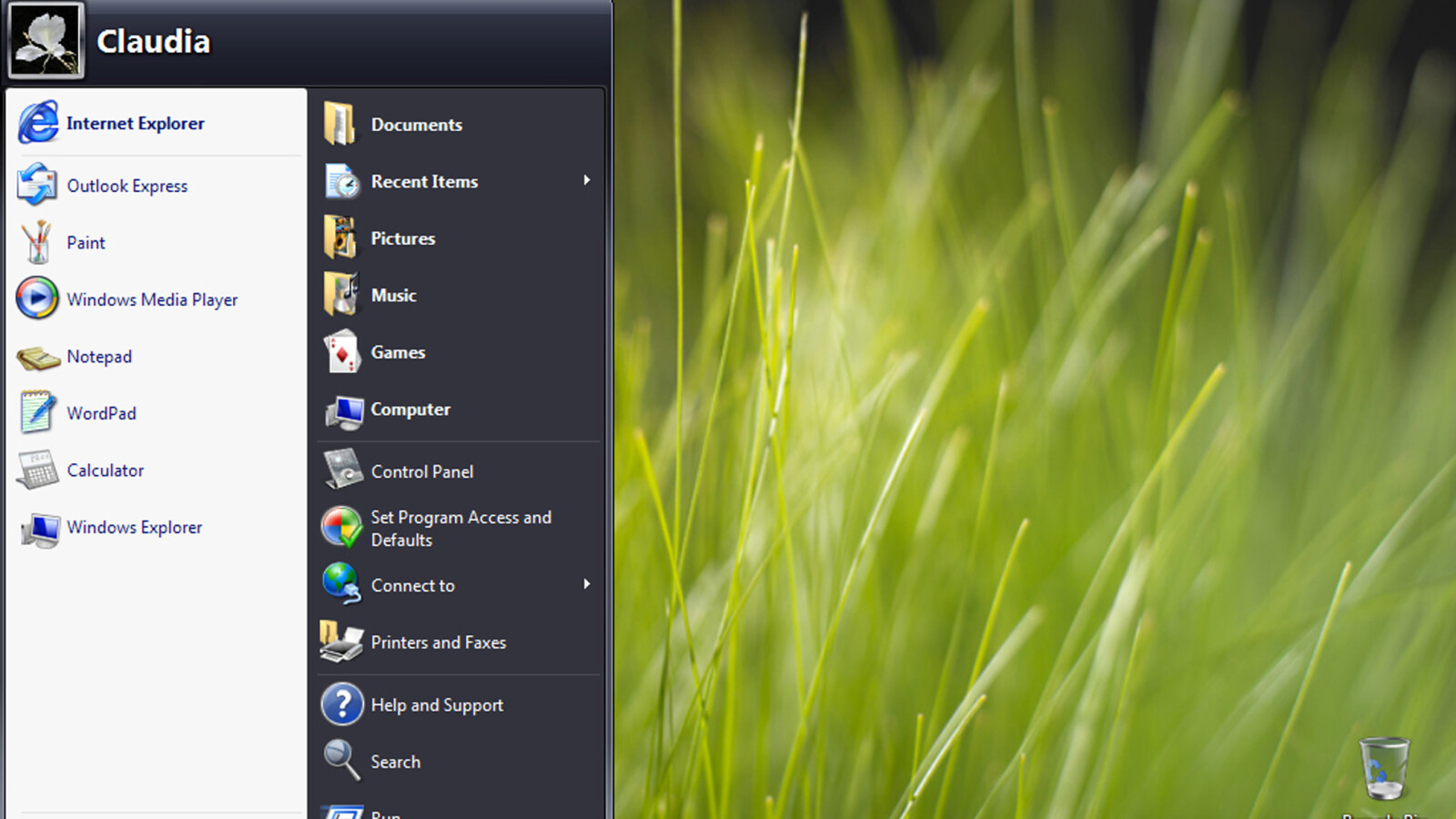Click the Internet Explorer icon

tap(38, 123)
